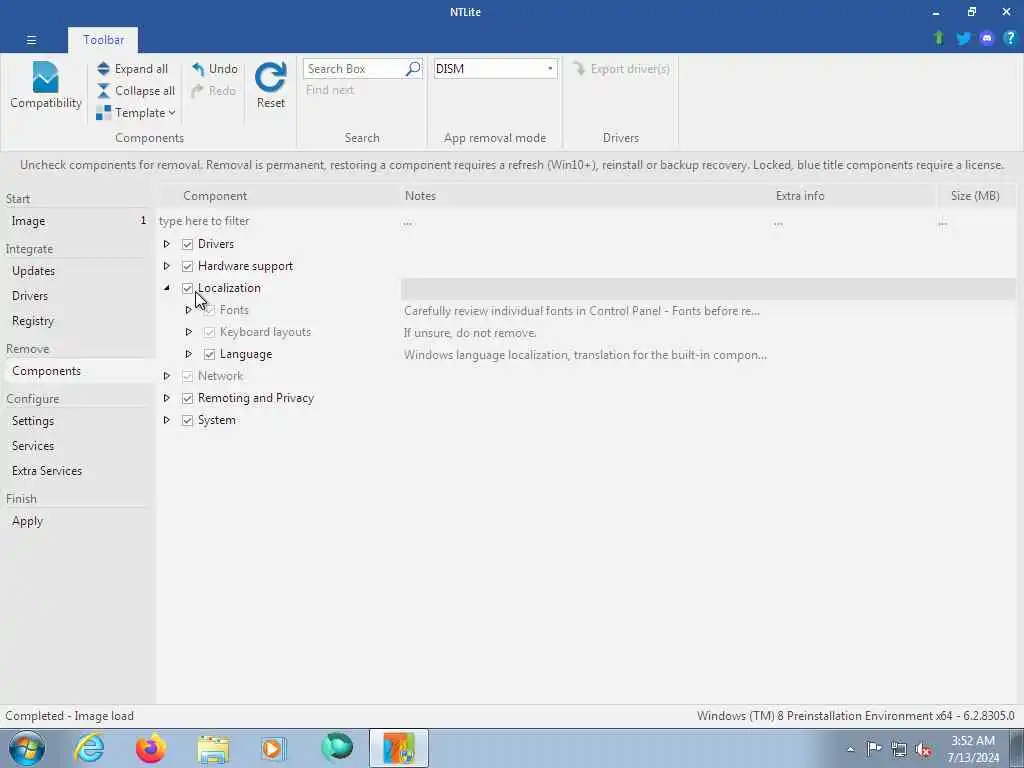This screenshot has height=768, width=1024.
Task: Open the Template dropdown
Action: click(136, 113)
